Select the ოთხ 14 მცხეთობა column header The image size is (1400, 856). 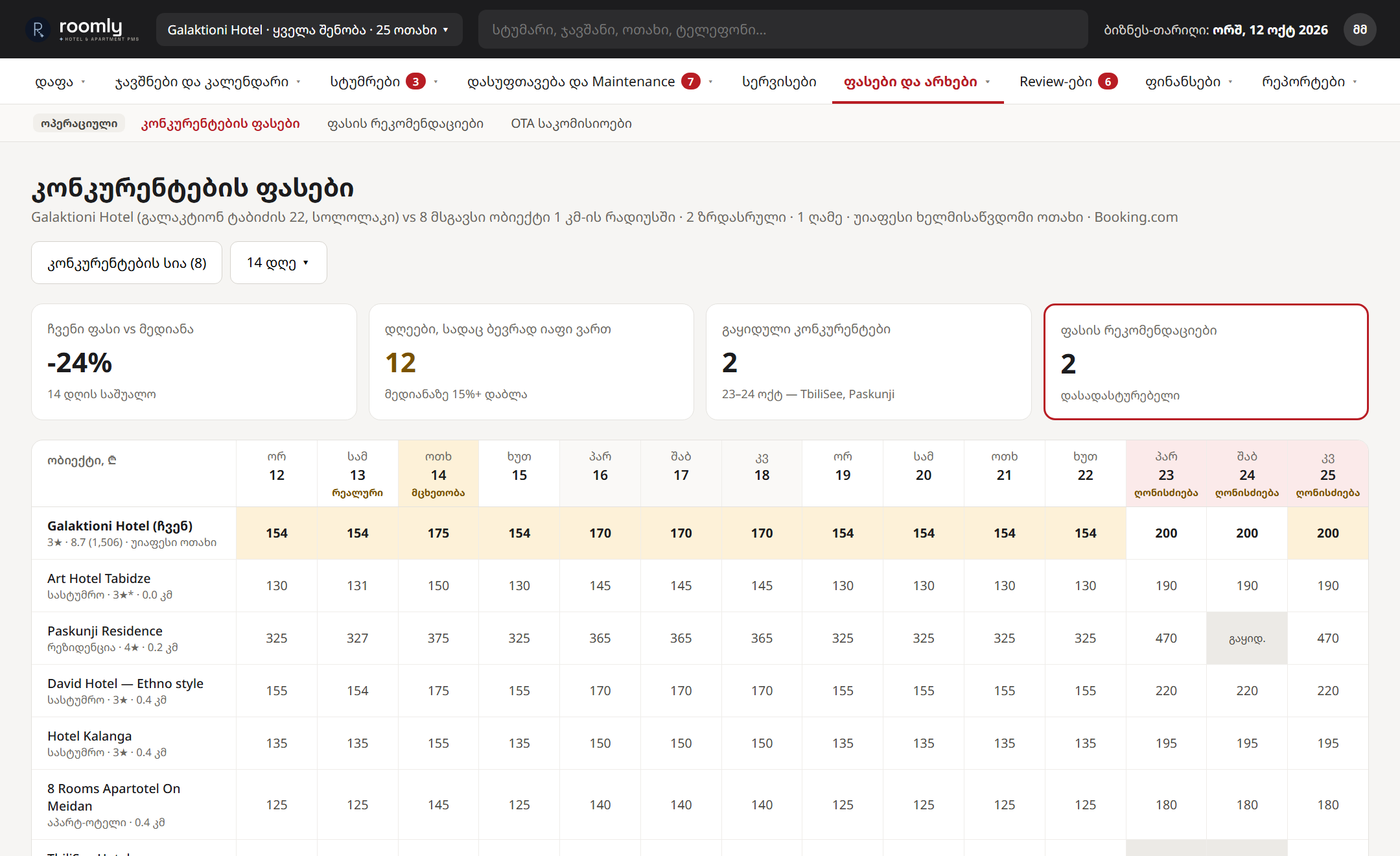pyautogui.click(x=438, y=473)
